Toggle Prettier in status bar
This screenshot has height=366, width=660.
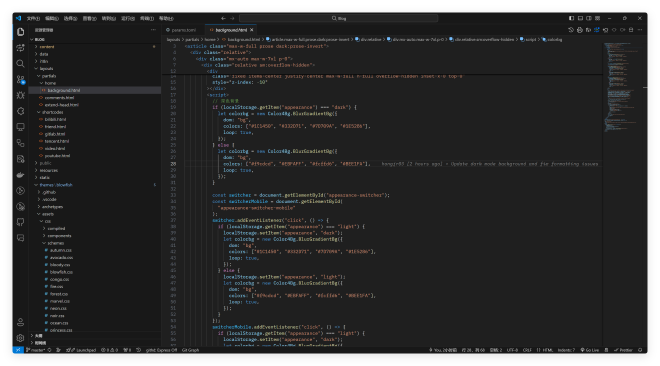[x=623, y=350]
